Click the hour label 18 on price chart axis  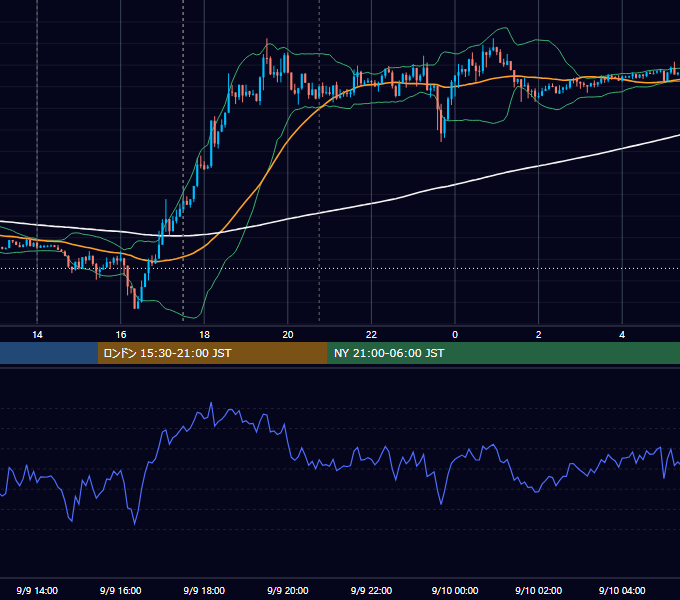(x=204, y=335)
